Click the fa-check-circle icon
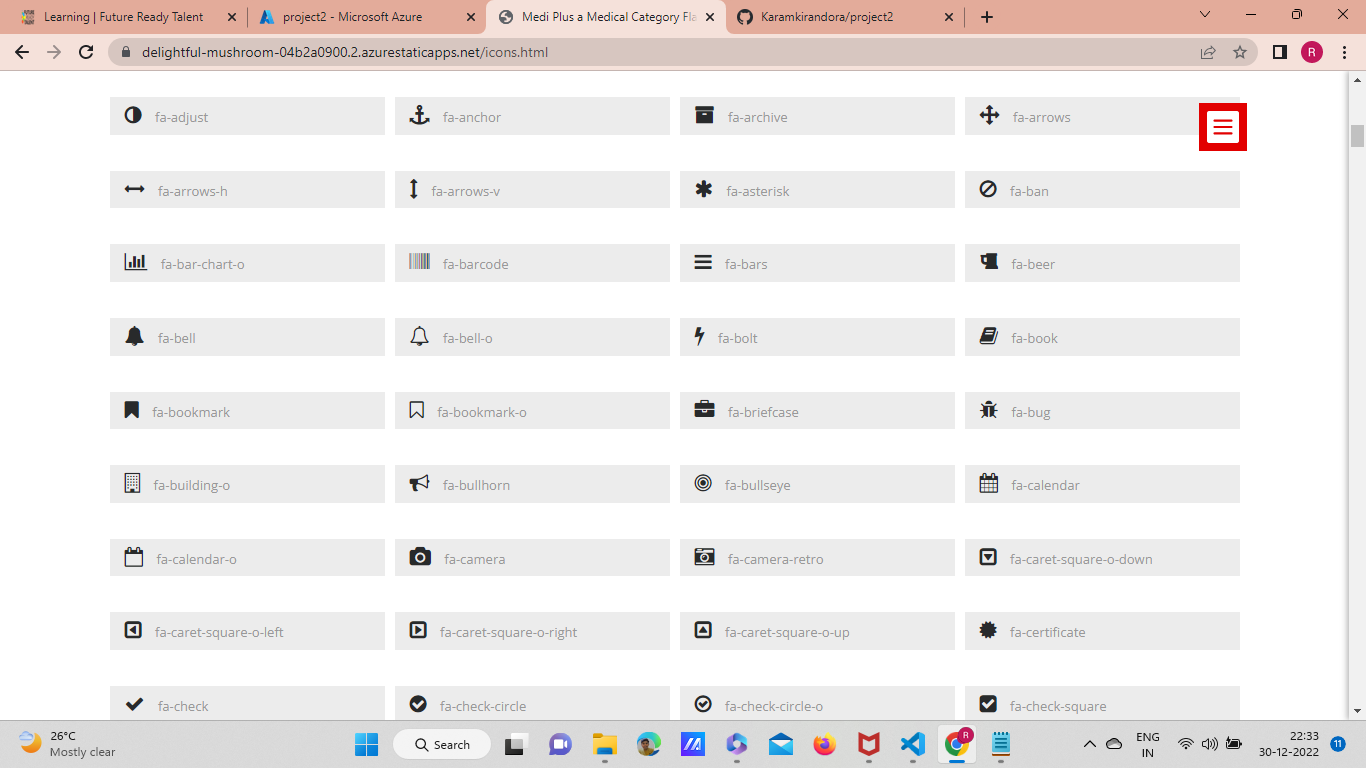The height and width of the screenshot is (768, 1366). point(419,704)
